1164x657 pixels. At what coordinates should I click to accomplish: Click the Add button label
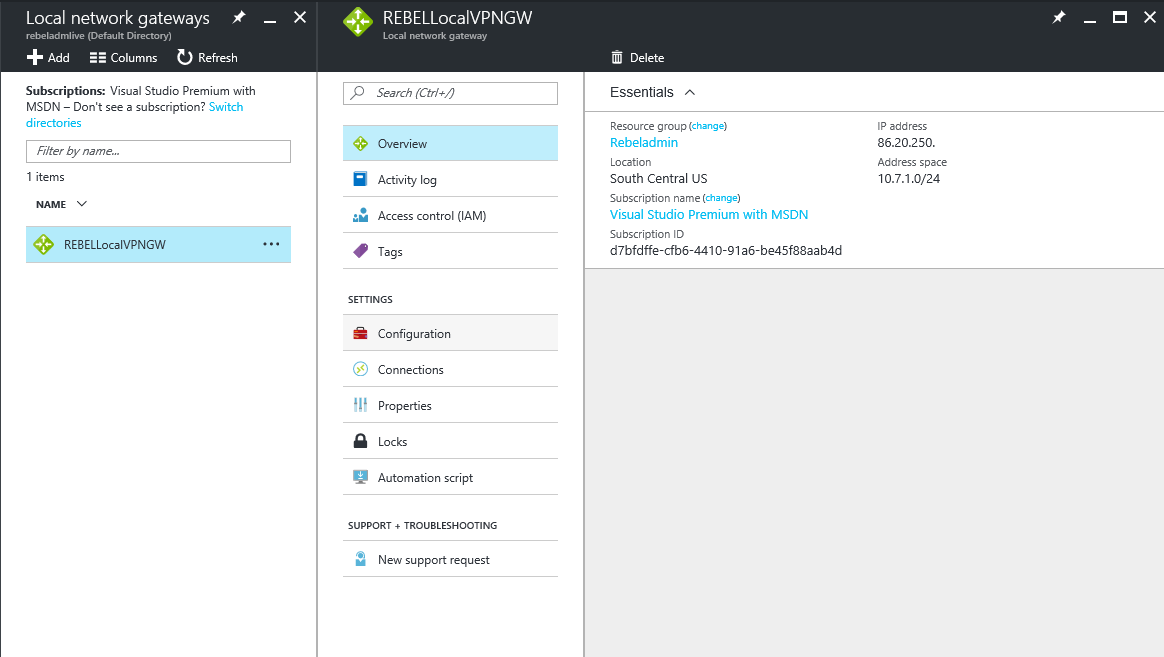[x=59, y=57]
